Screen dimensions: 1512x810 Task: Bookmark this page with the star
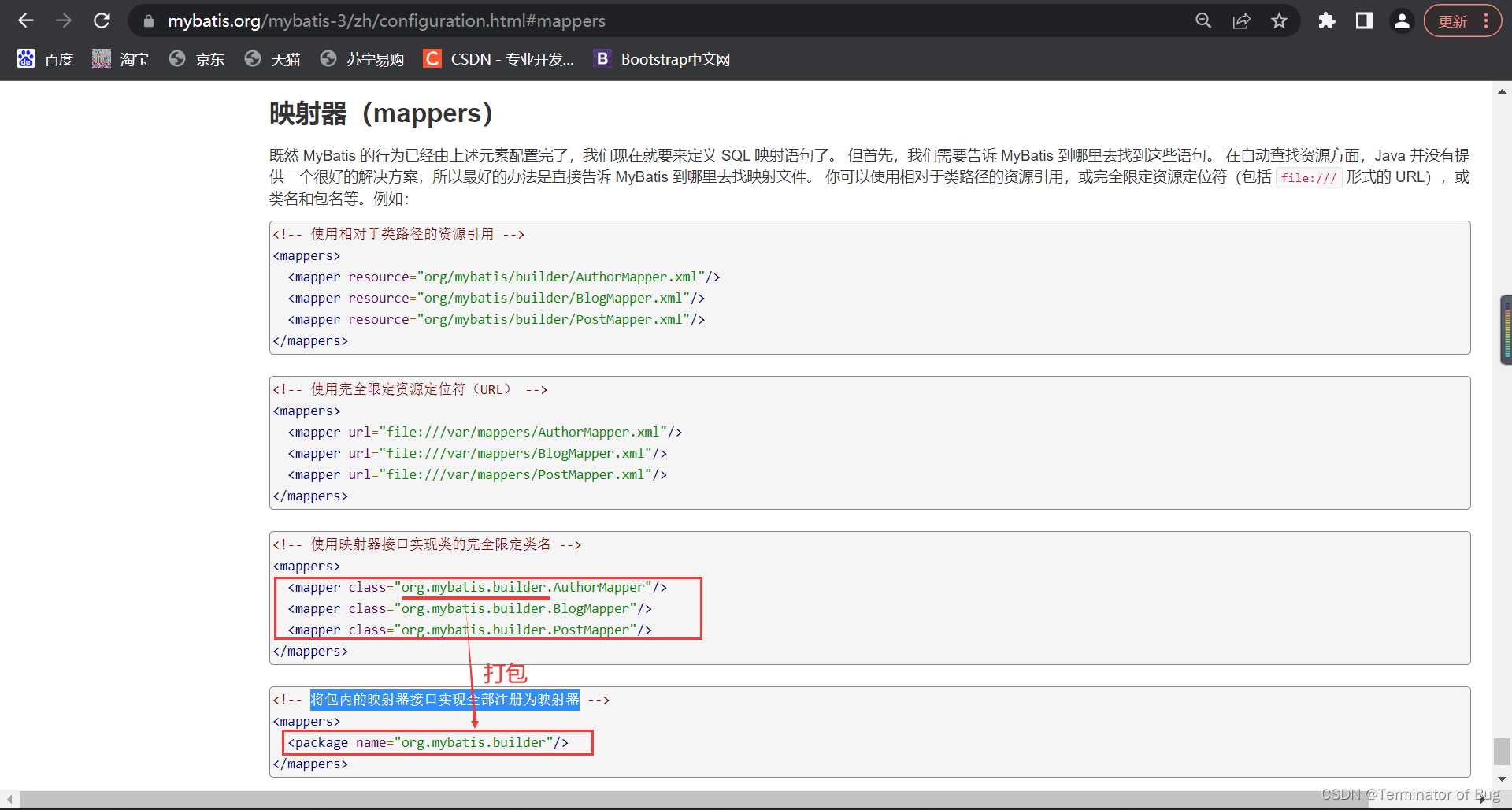click(x=1279, y=20)
